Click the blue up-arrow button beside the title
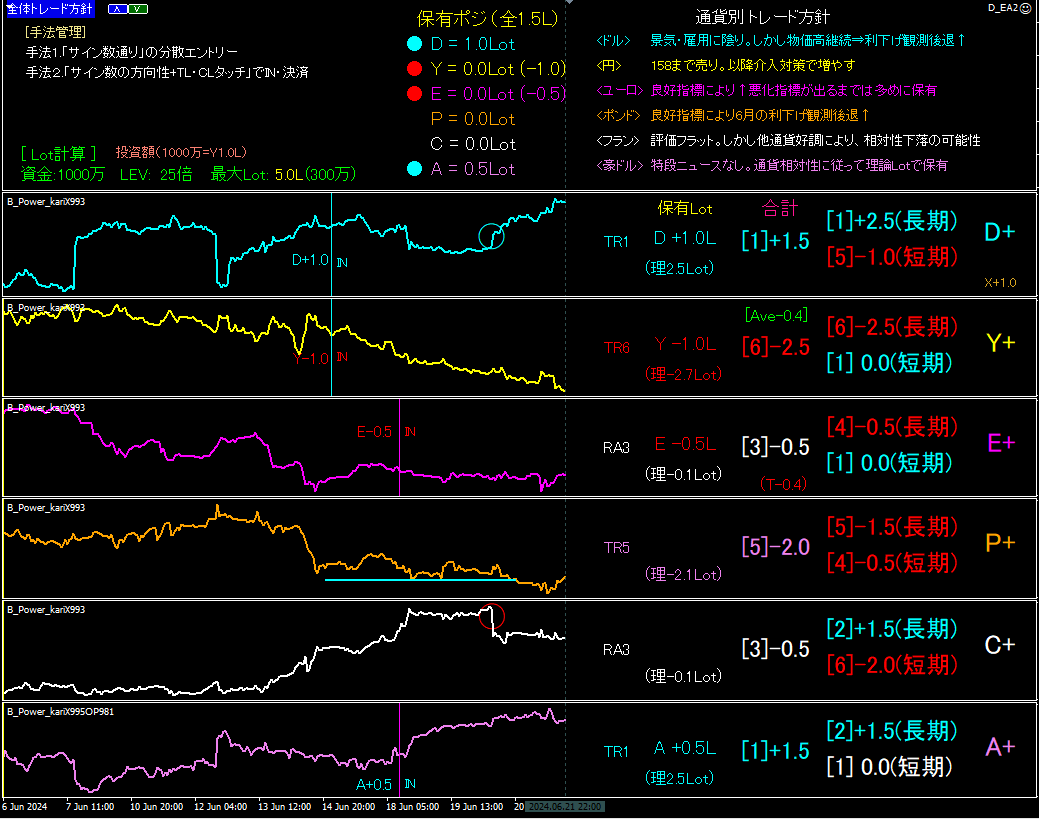Viewport: 1039px width, 819px height. pyautogui.click(x=117, y=9)
